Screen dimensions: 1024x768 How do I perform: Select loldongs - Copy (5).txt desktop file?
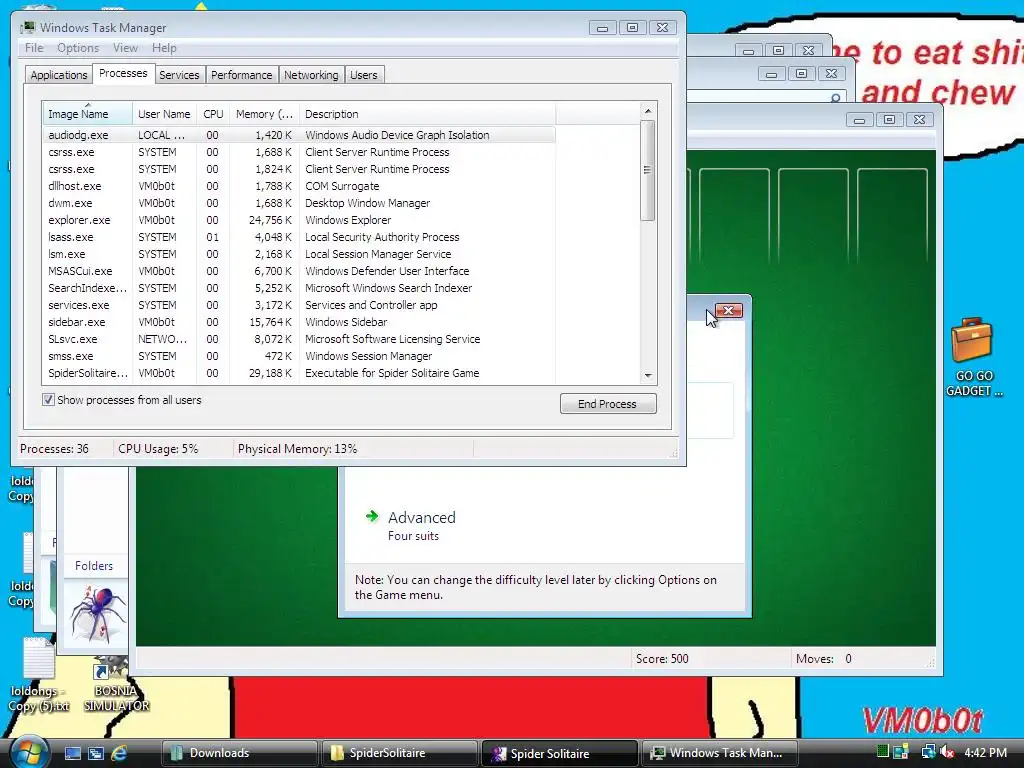(39, 676)
